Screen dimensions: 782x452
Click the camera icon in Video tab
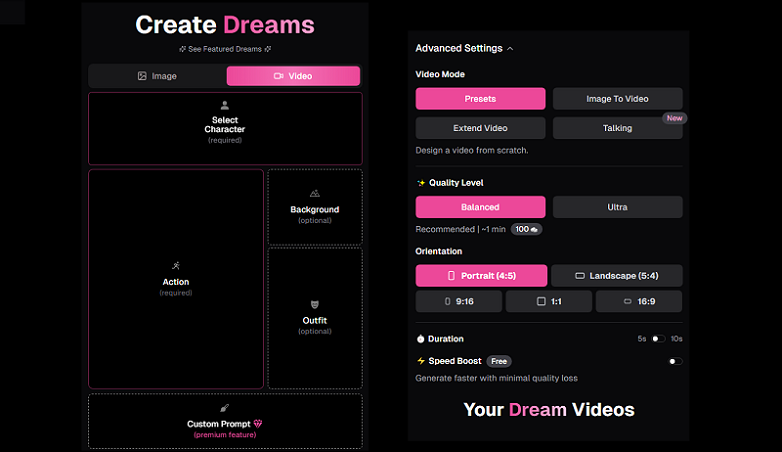click(x=278, y=76)
